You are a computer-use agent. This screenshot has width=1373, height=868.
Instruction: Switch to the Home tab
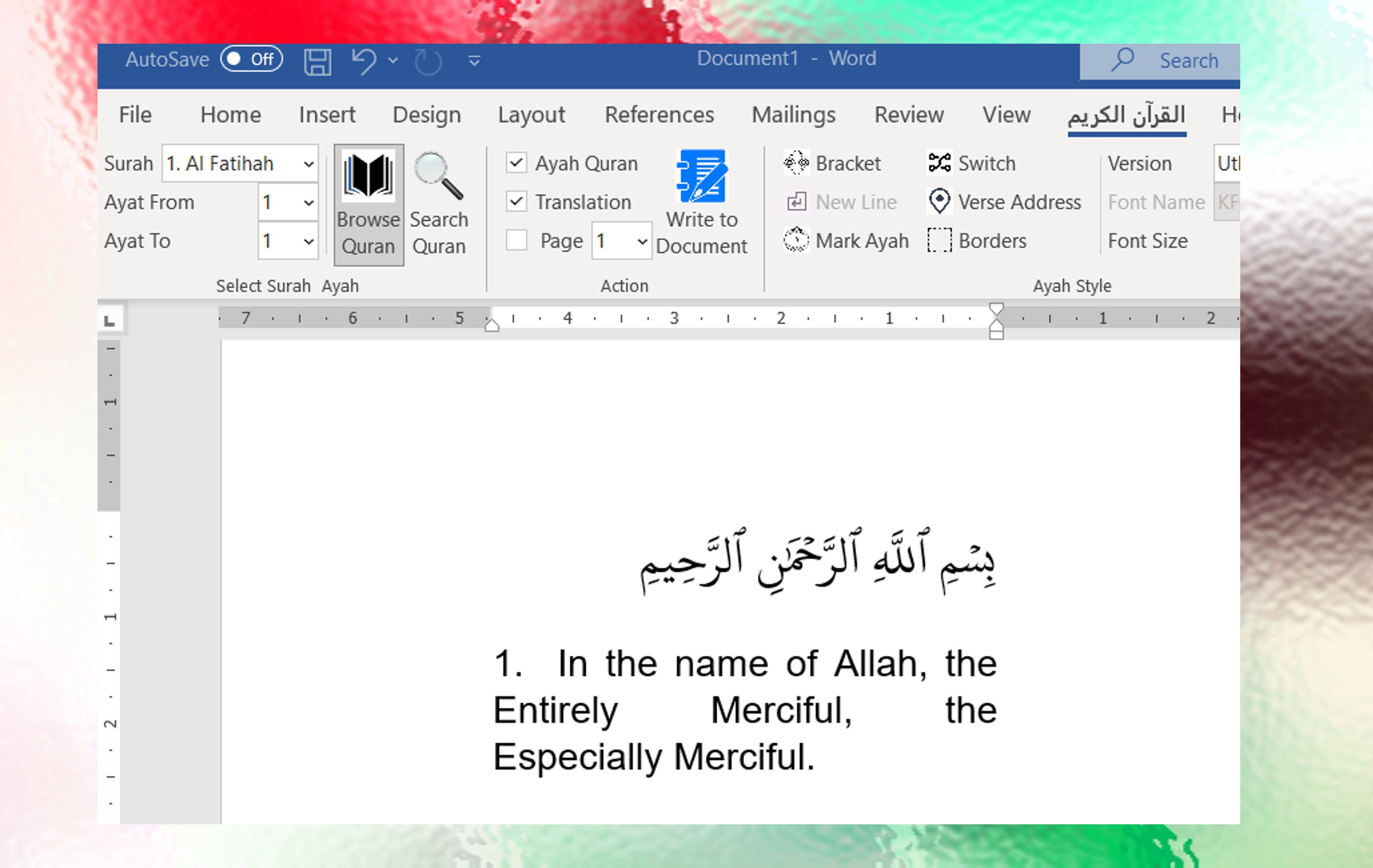tap(230, 115)
